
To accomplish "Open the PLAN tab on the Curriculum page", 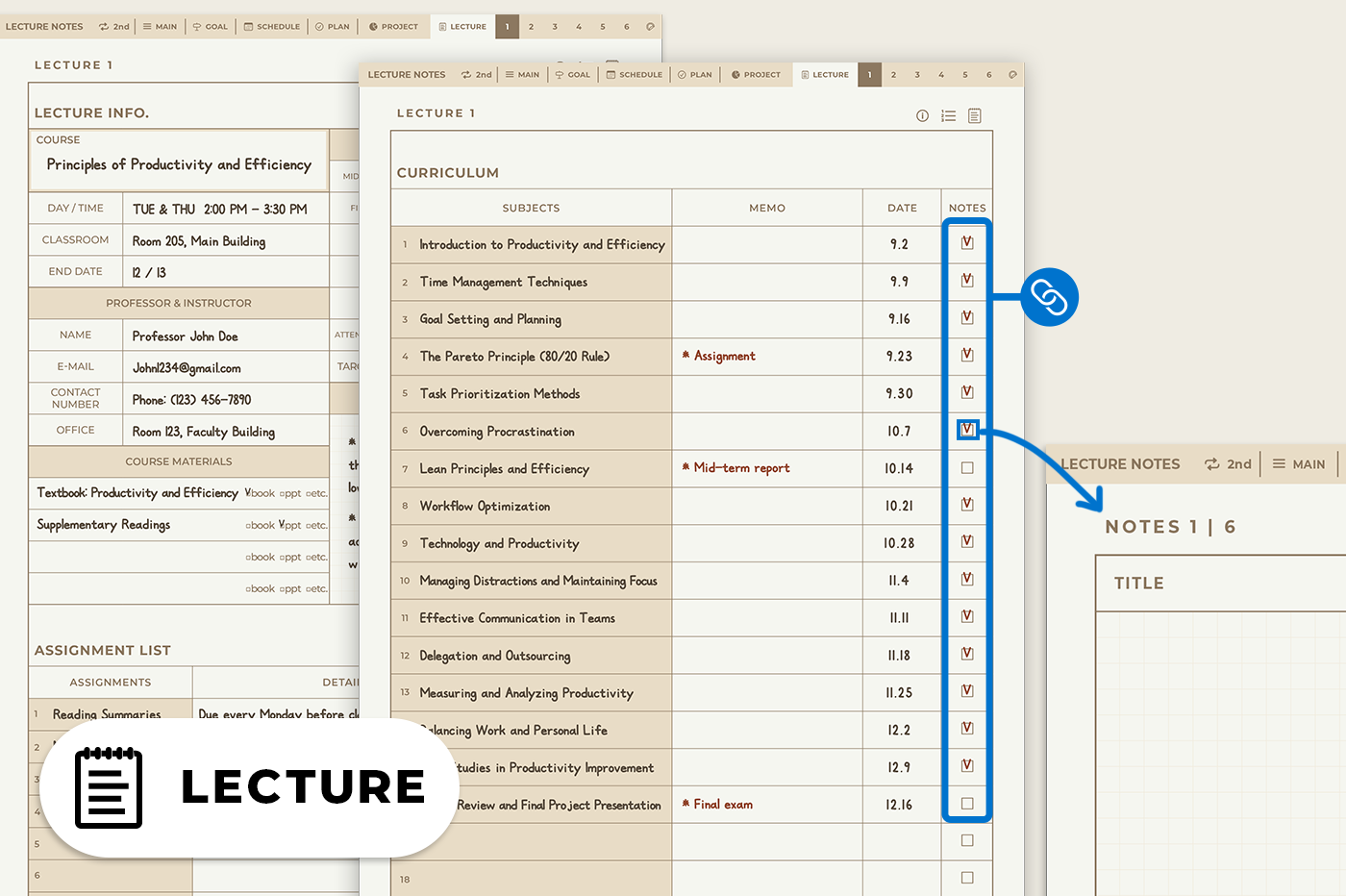I will pyautogui.click(x=695, y=74).
